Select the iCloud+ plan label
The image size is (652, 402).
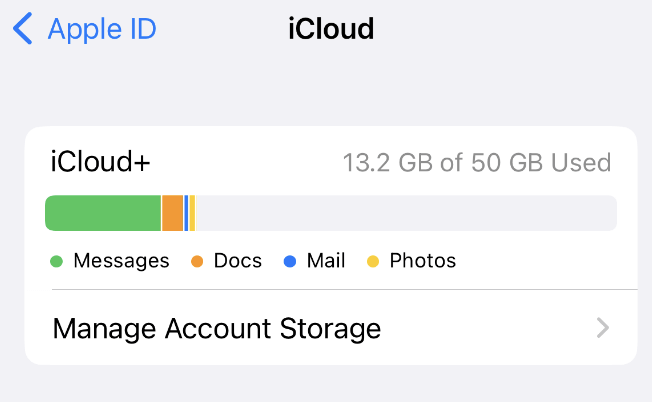pos(100,161)
